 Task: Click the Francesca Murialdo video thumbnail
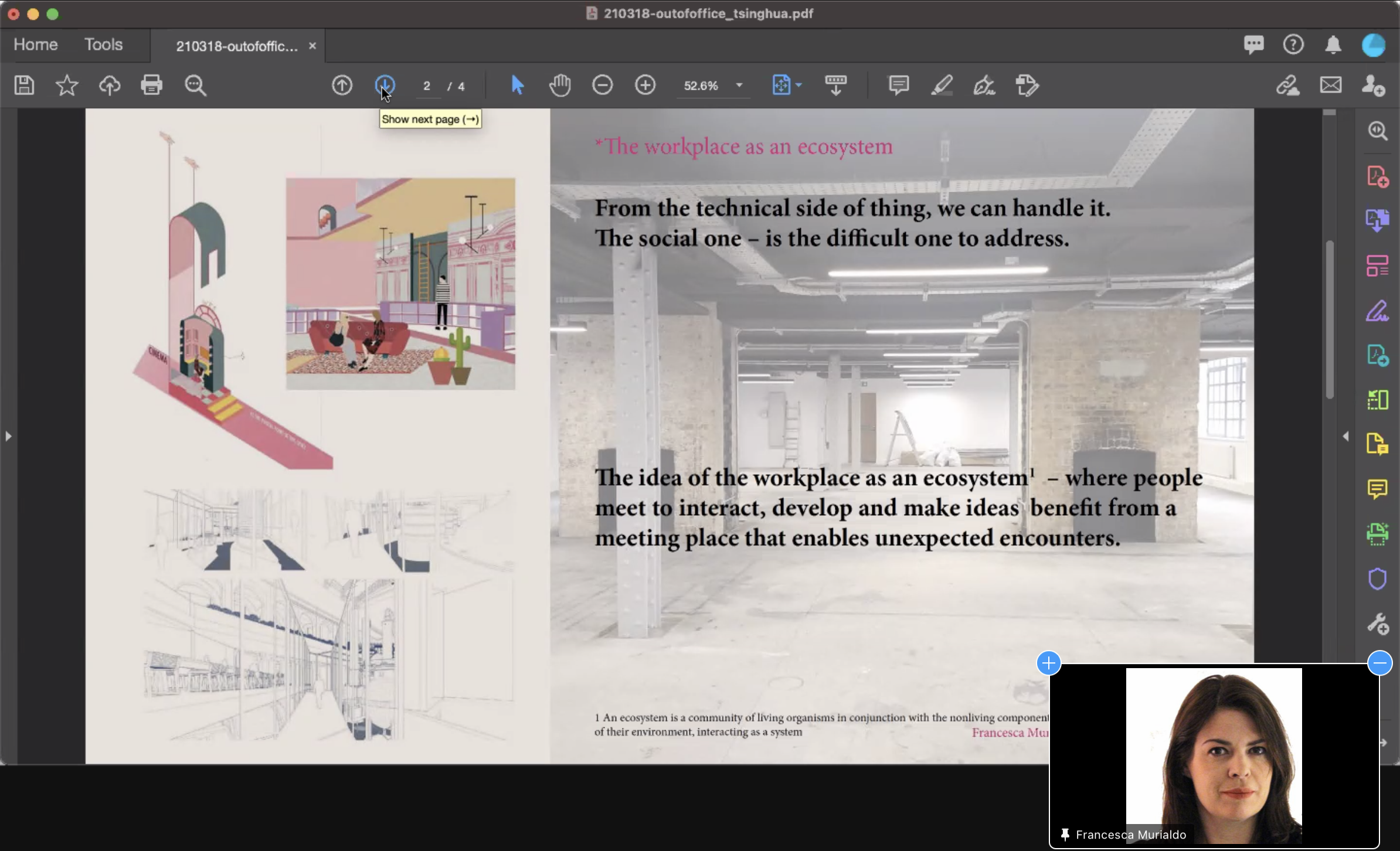[x=1214, y=756]
